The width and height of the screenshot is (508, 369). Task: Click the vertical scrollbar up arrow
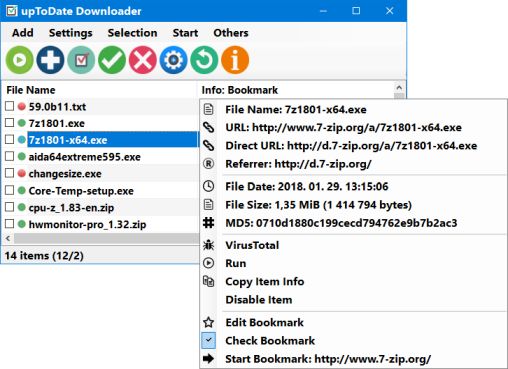399,88
